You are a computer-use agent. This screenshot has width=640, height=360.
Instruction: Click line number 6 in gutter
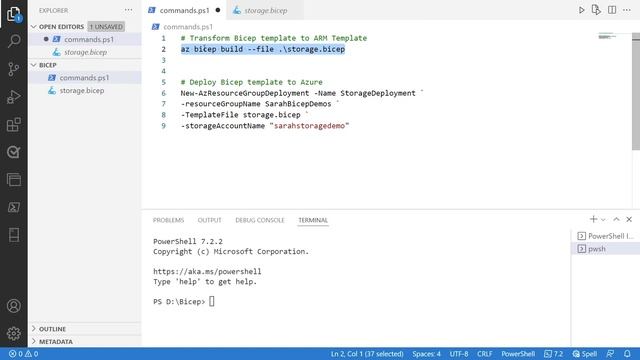(x=163, y=93)
